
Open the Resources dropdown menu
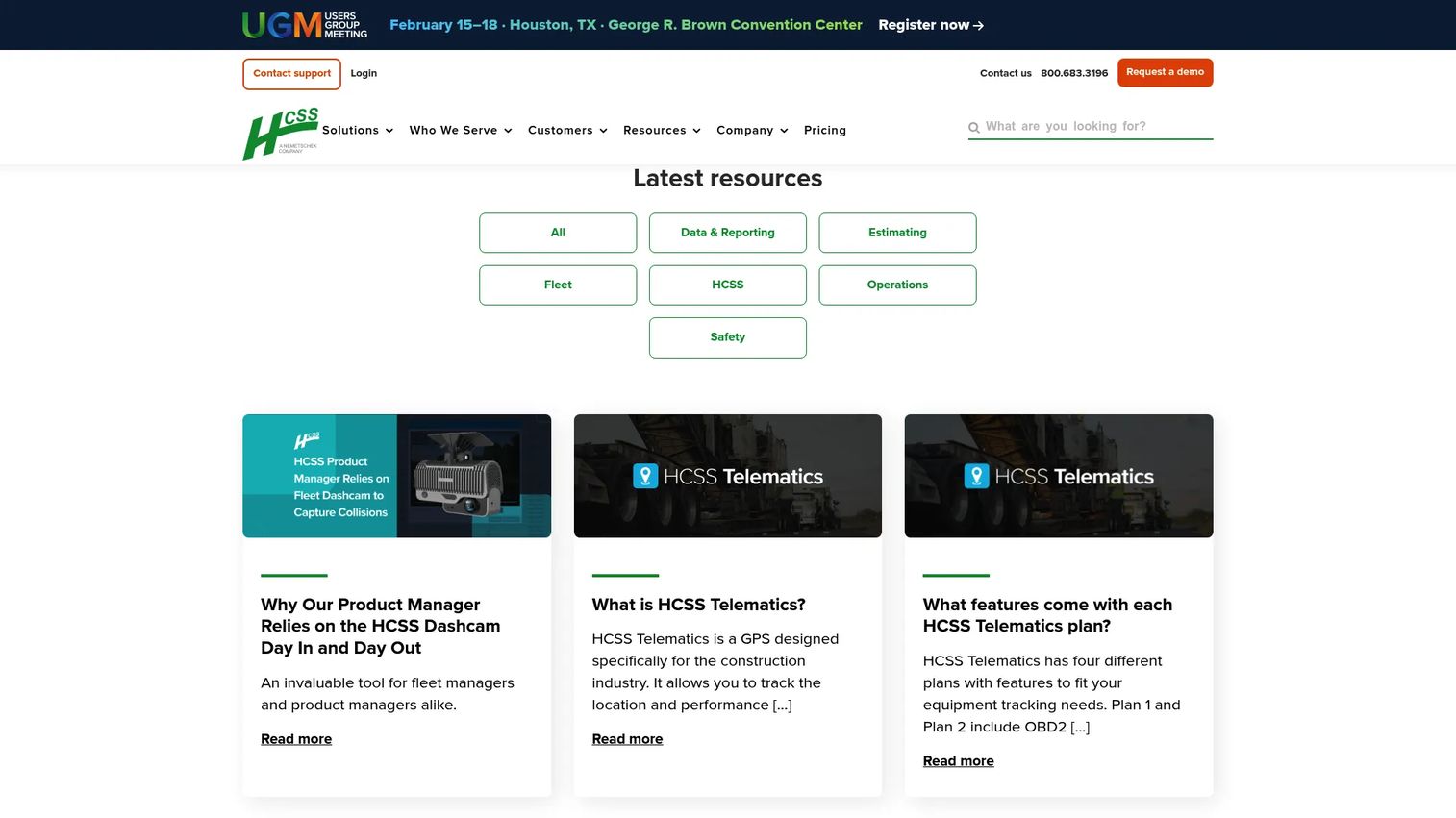tap(662, 131)
